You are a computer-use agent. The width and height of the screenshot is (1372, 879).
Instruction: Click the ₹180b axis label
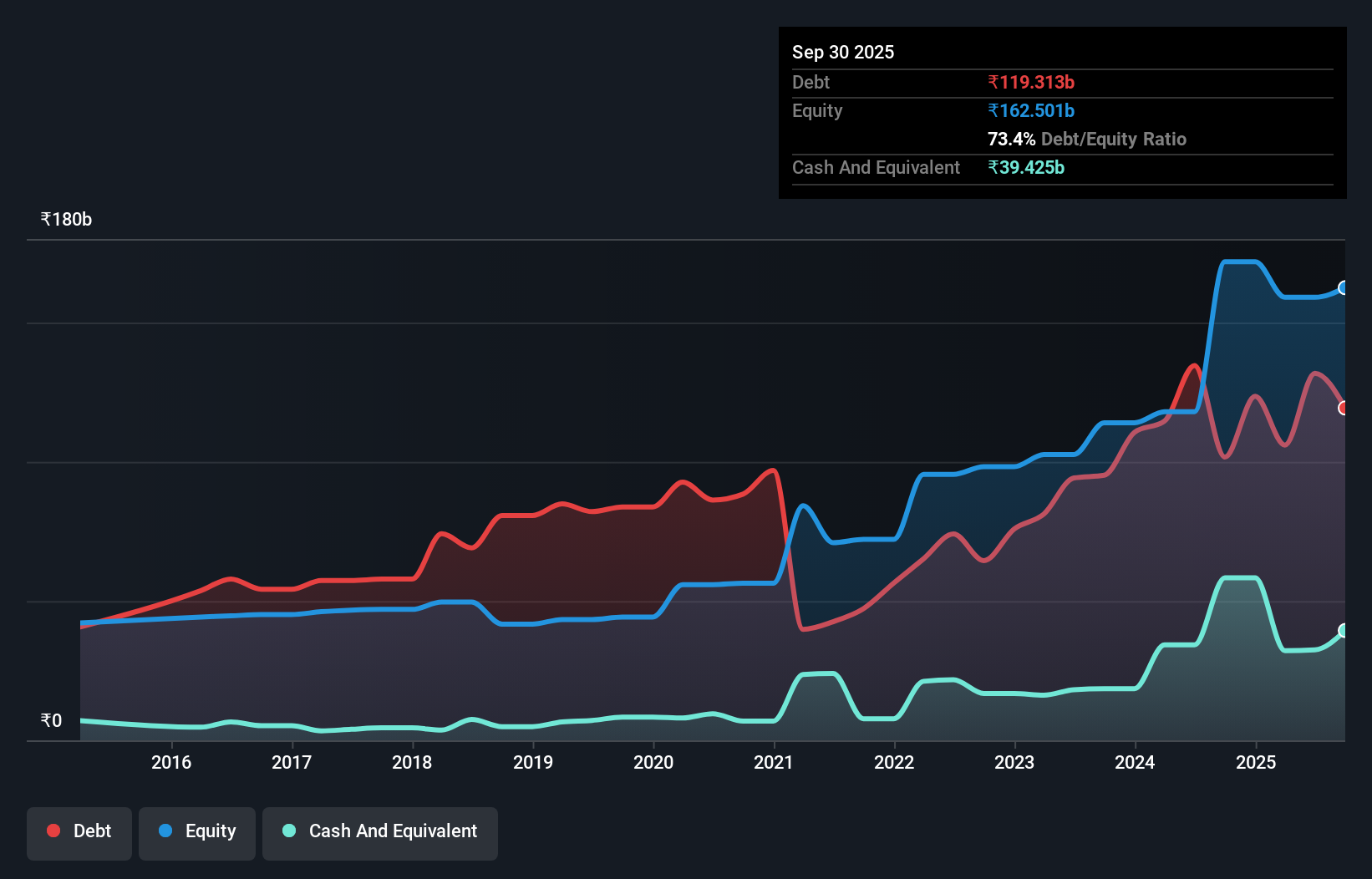point(66,219)
